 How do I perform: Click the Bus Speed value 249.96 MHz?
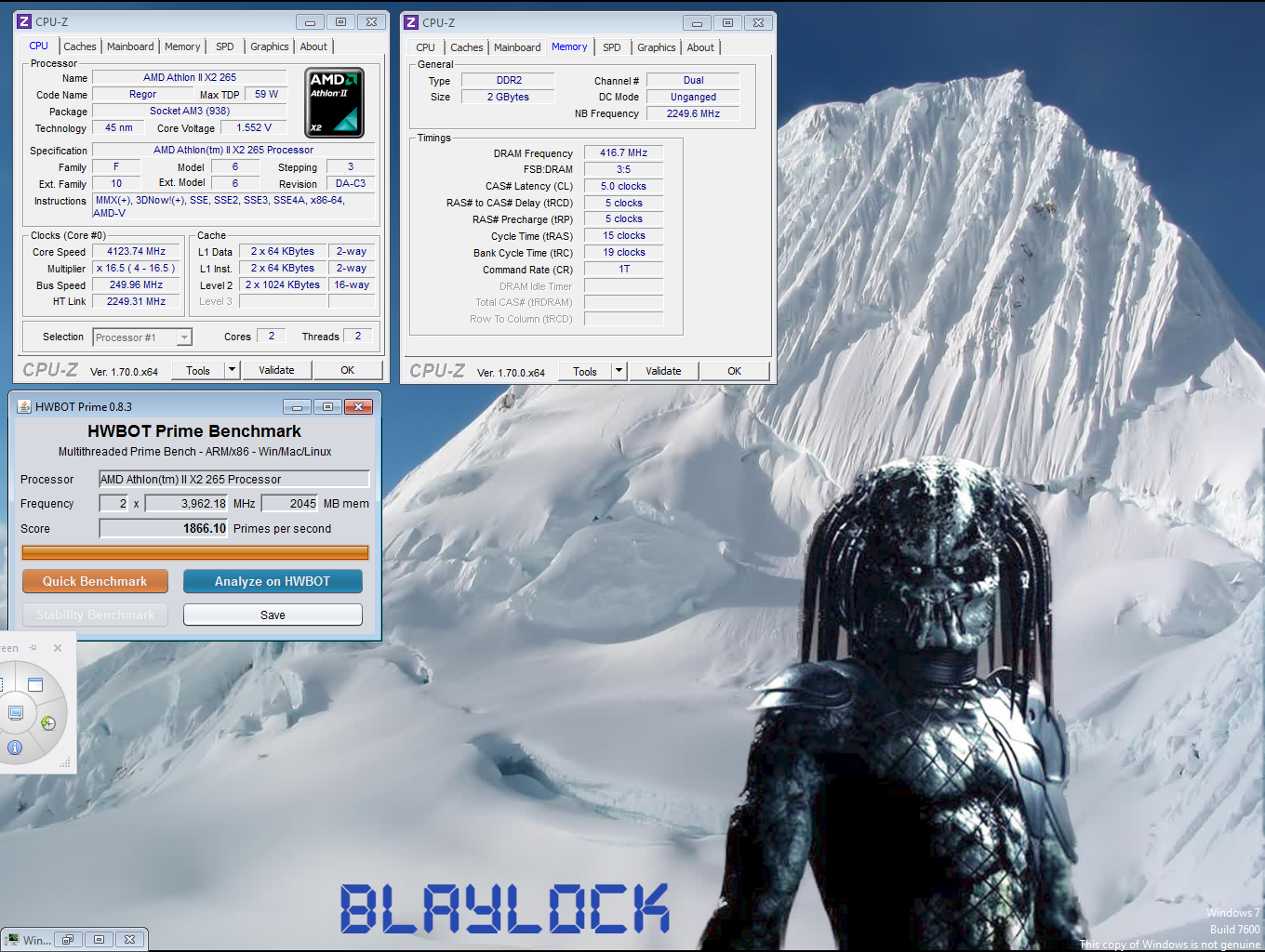pyautogui.click(x=136, y=284)
